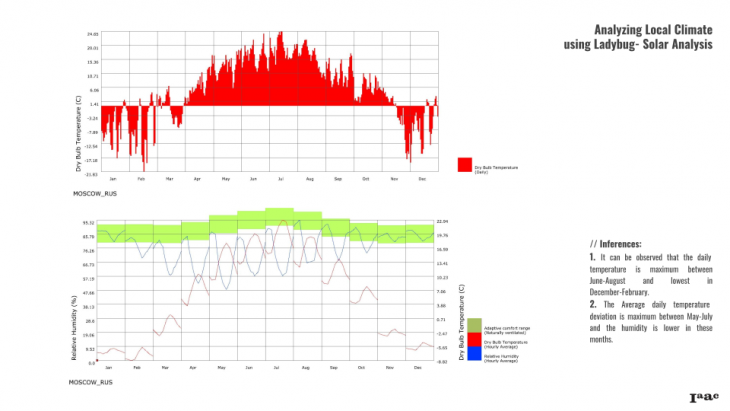Select the slide title 'Analyzing Local Climate'
The height and width of the screenshot is (411, 730).
coord(652,30)
